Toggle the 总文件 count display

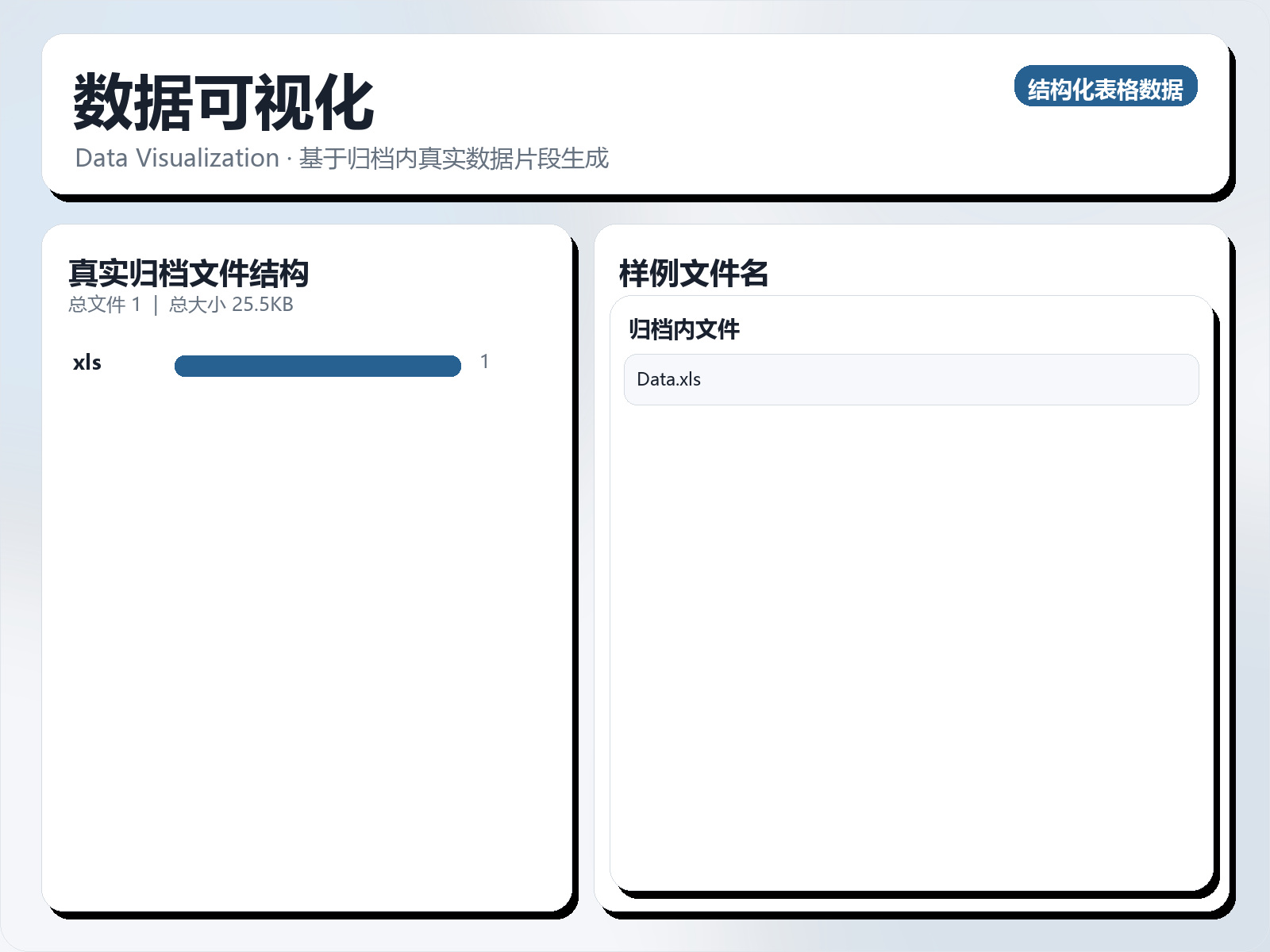(x=105, y=303)
